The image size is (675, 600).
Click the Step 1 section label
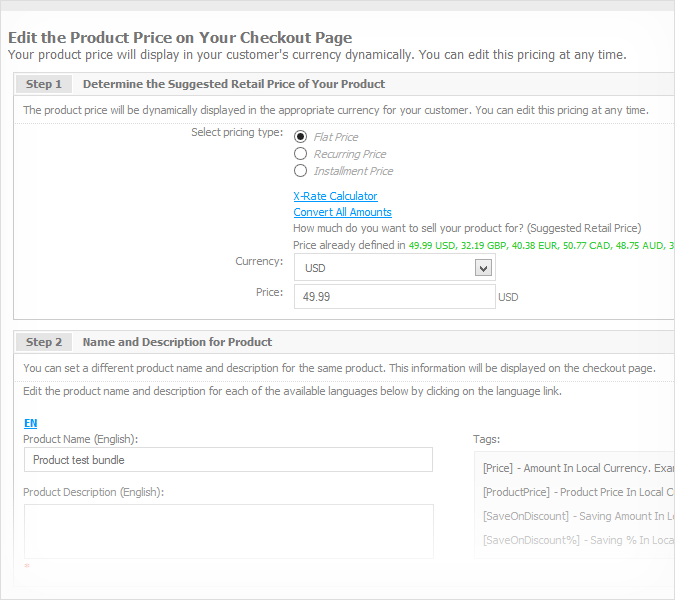point(44,84)
